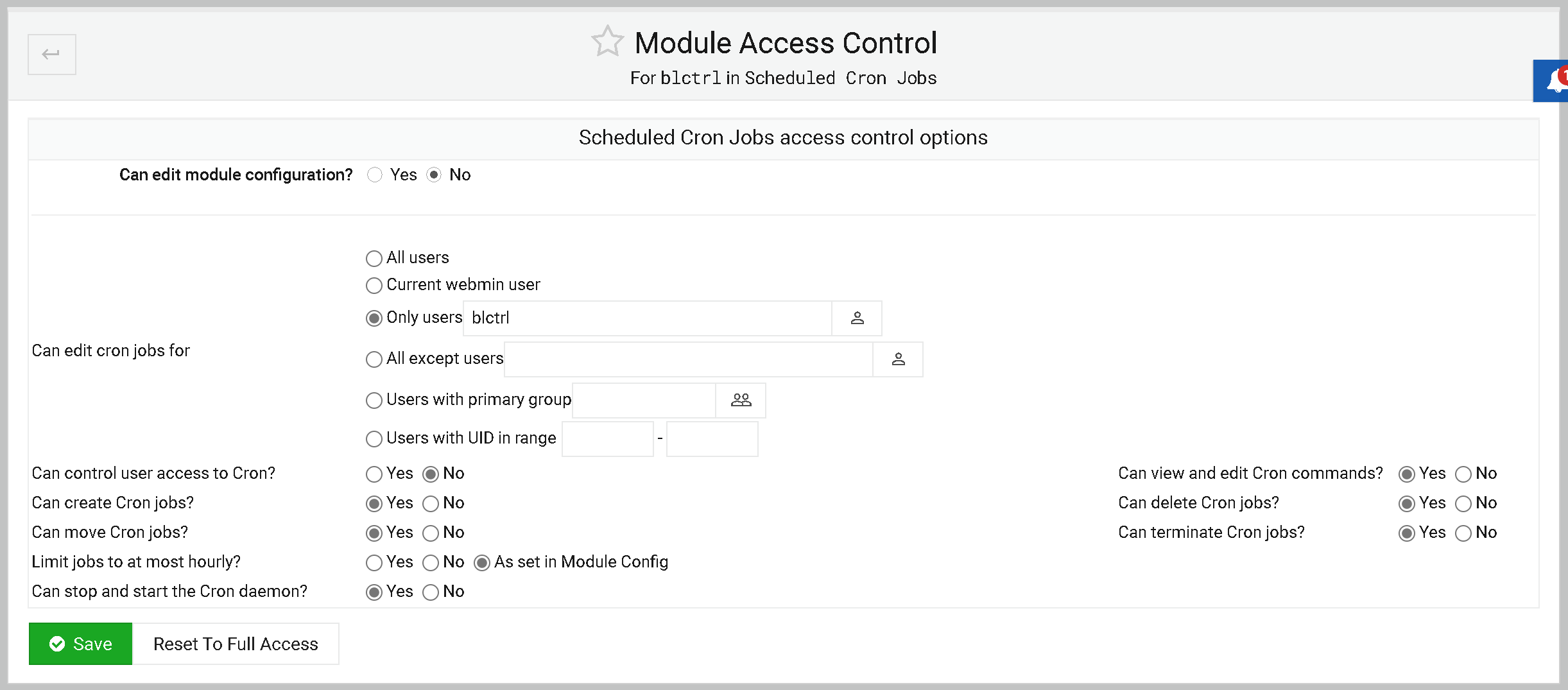Open the notification bell with red badge
The height and width of the screenshot is (690, 1568).
[x=1554, y=80]
